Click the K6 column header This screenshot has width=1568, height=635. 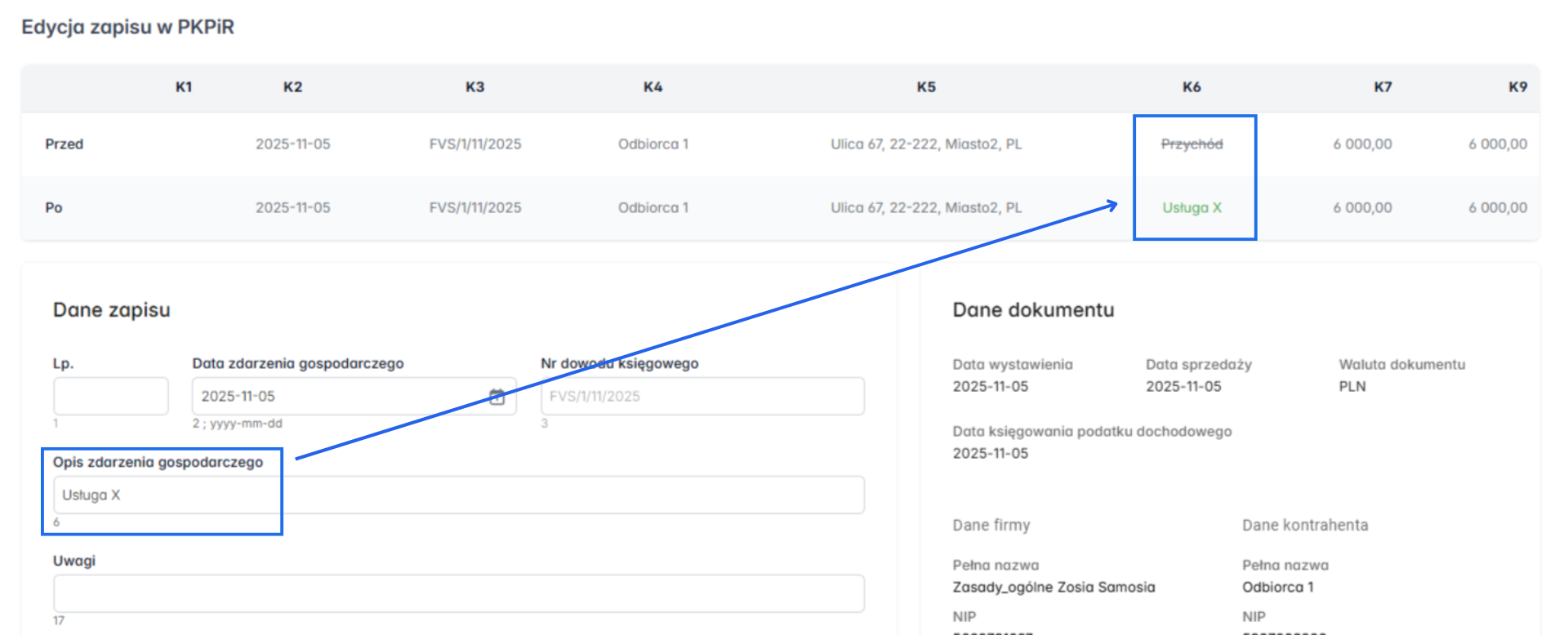(1192, 87)
